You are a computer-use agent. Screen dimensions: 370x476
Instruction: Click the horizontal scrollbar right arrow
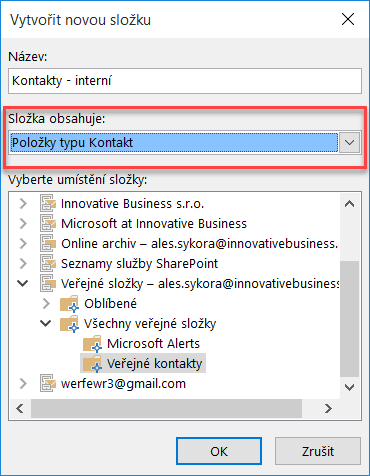click(x=328, y=408)
